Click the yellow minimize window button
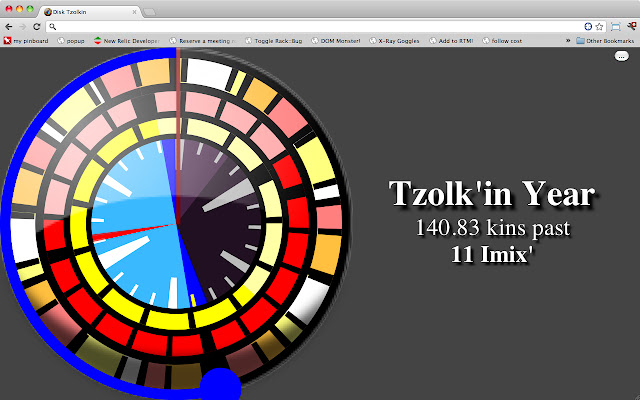 pos(19,9)
